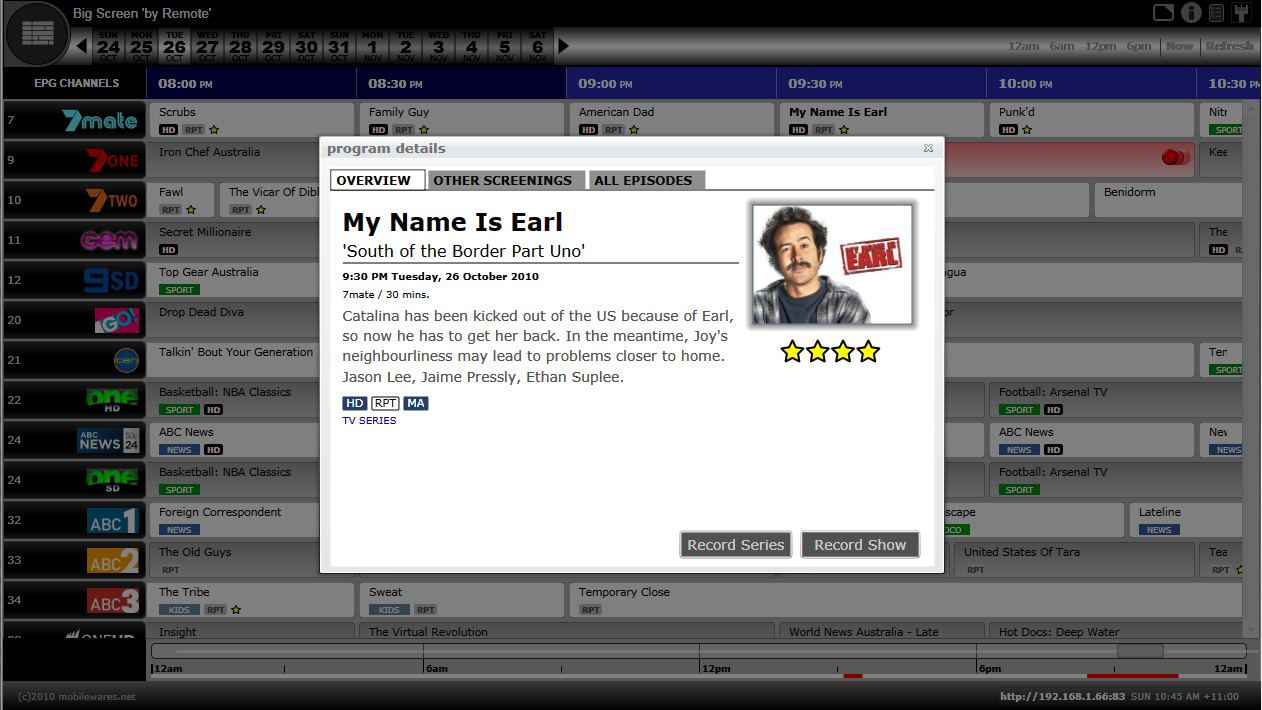
Task: Select the 7TWO channel logo
Action: coord(111,200)
